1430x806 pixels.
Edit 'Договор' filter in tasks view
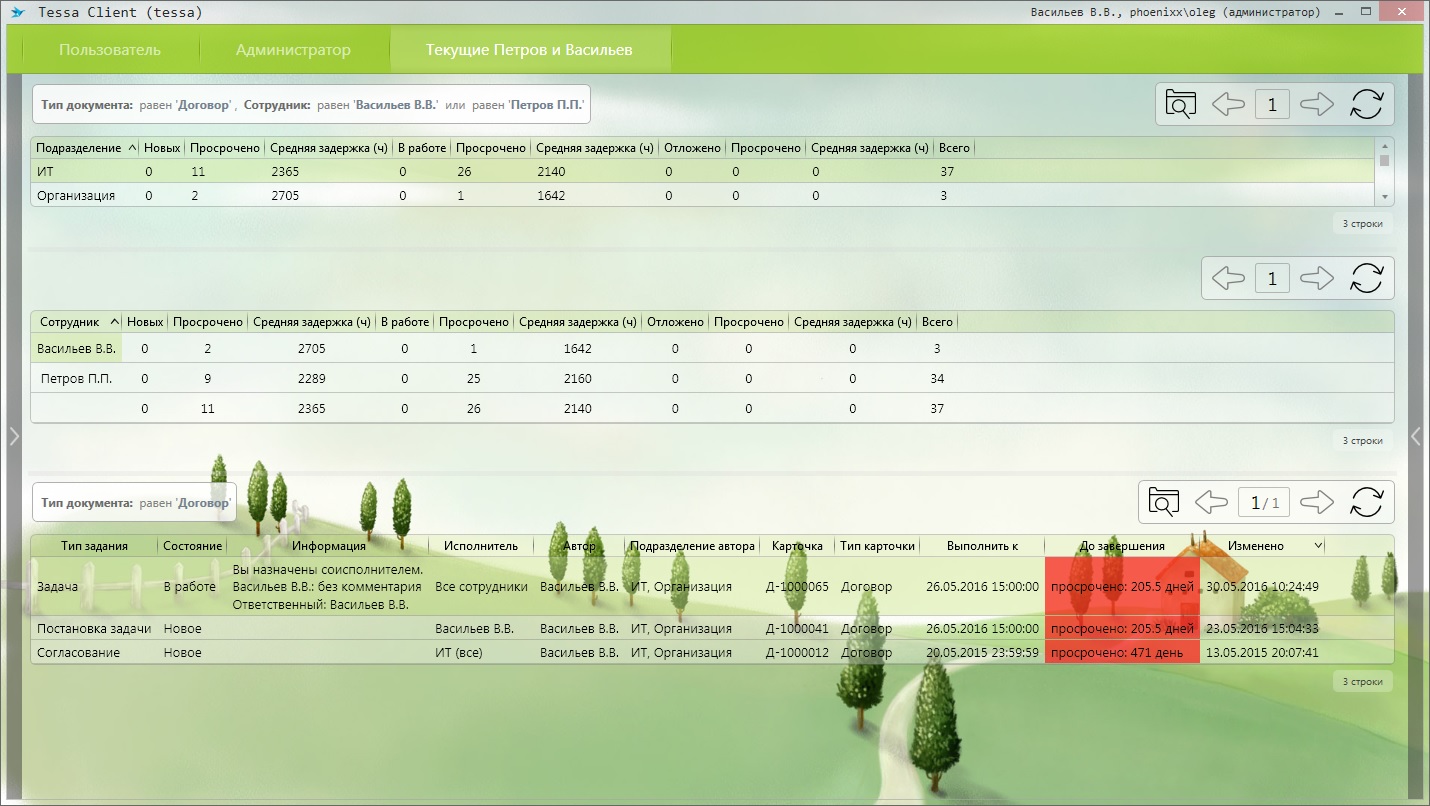[204, 503]
